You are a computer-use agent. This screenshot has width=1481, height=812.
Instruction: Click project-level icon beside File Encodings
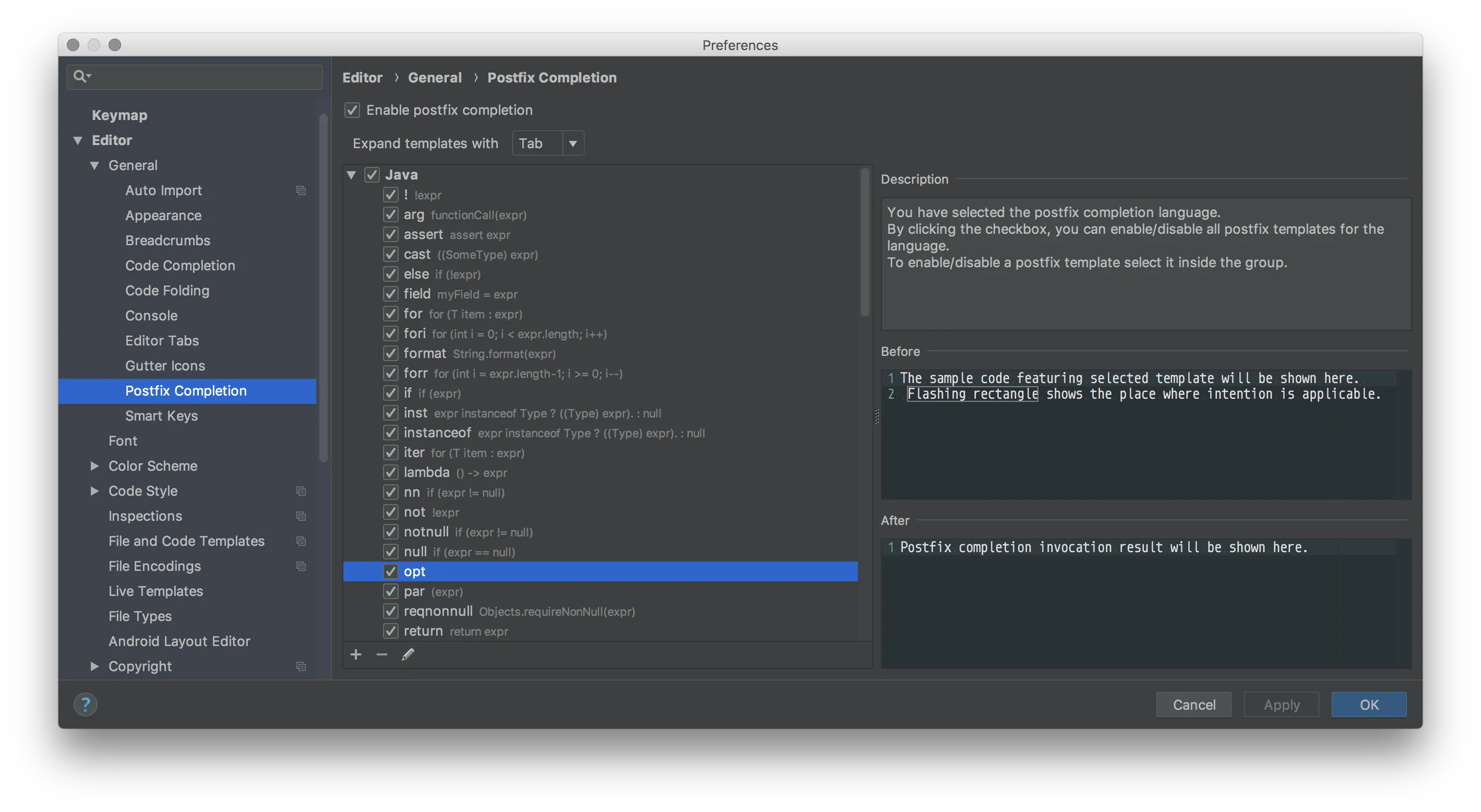tap(301, 566)
